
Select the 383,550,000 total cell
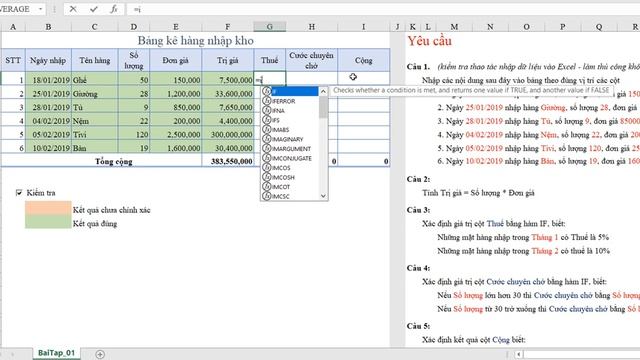pyautogui.click(x=227, y=161)
